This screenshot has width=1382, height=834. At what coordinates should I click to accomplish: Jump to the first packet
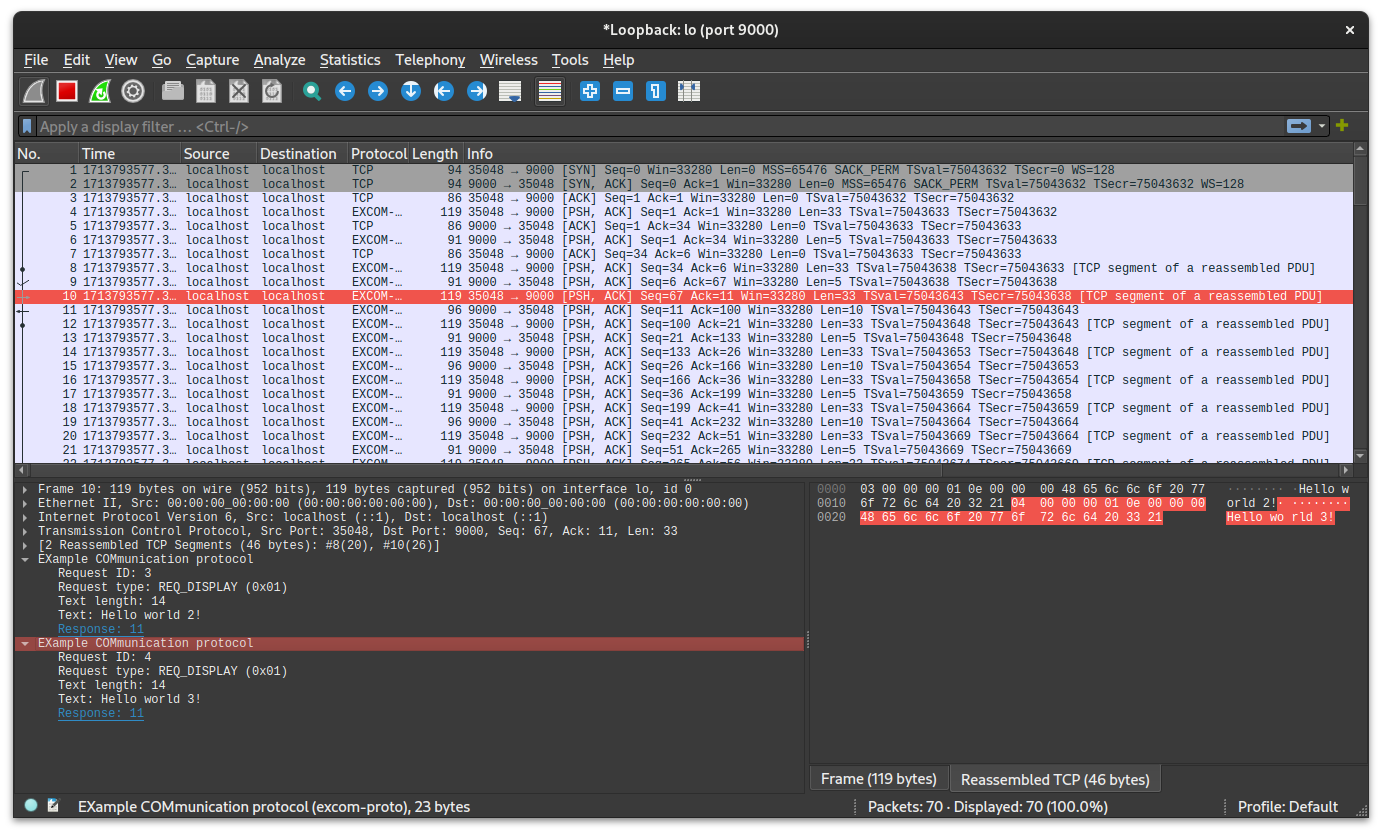(x=444, y=92)
